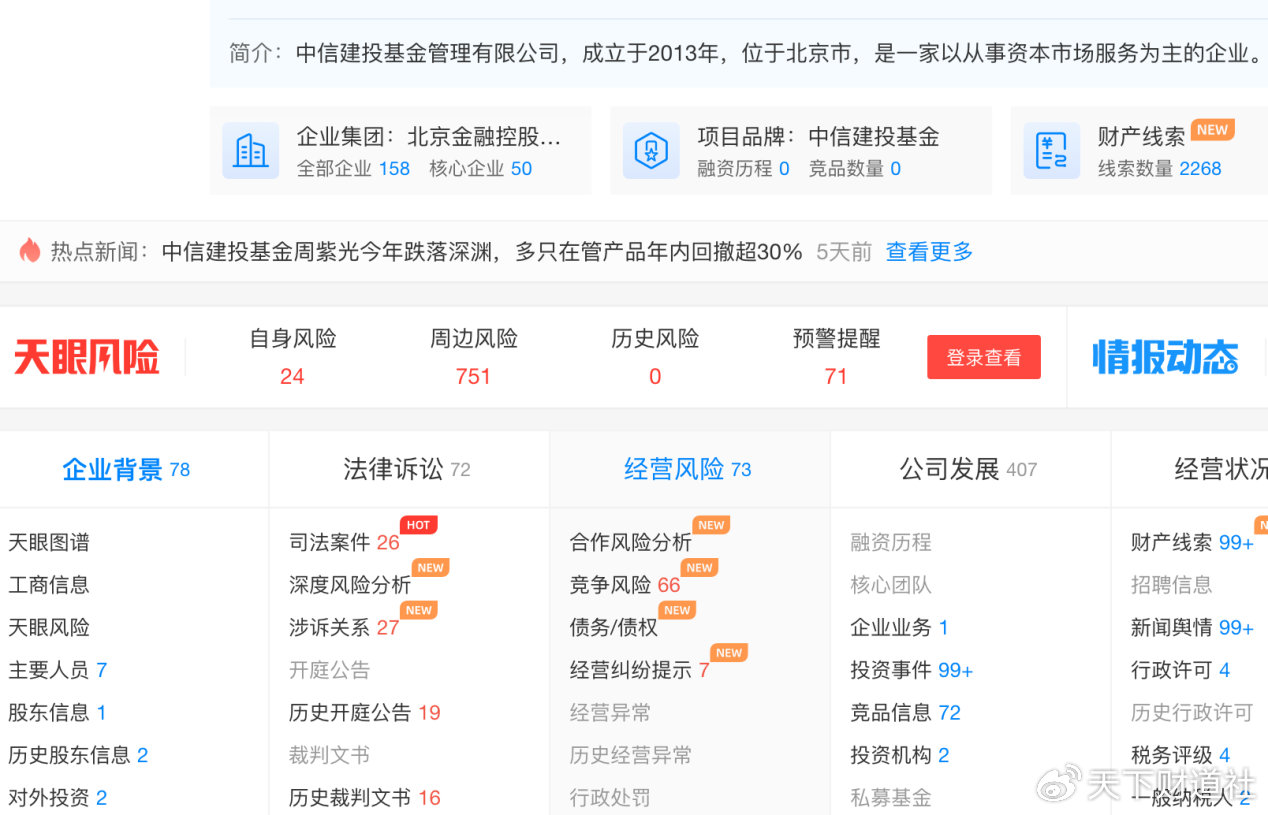The width and height of the screenshot is (1268, 815).
Task: Open 查看更多 news link
Action: point(930,252)
